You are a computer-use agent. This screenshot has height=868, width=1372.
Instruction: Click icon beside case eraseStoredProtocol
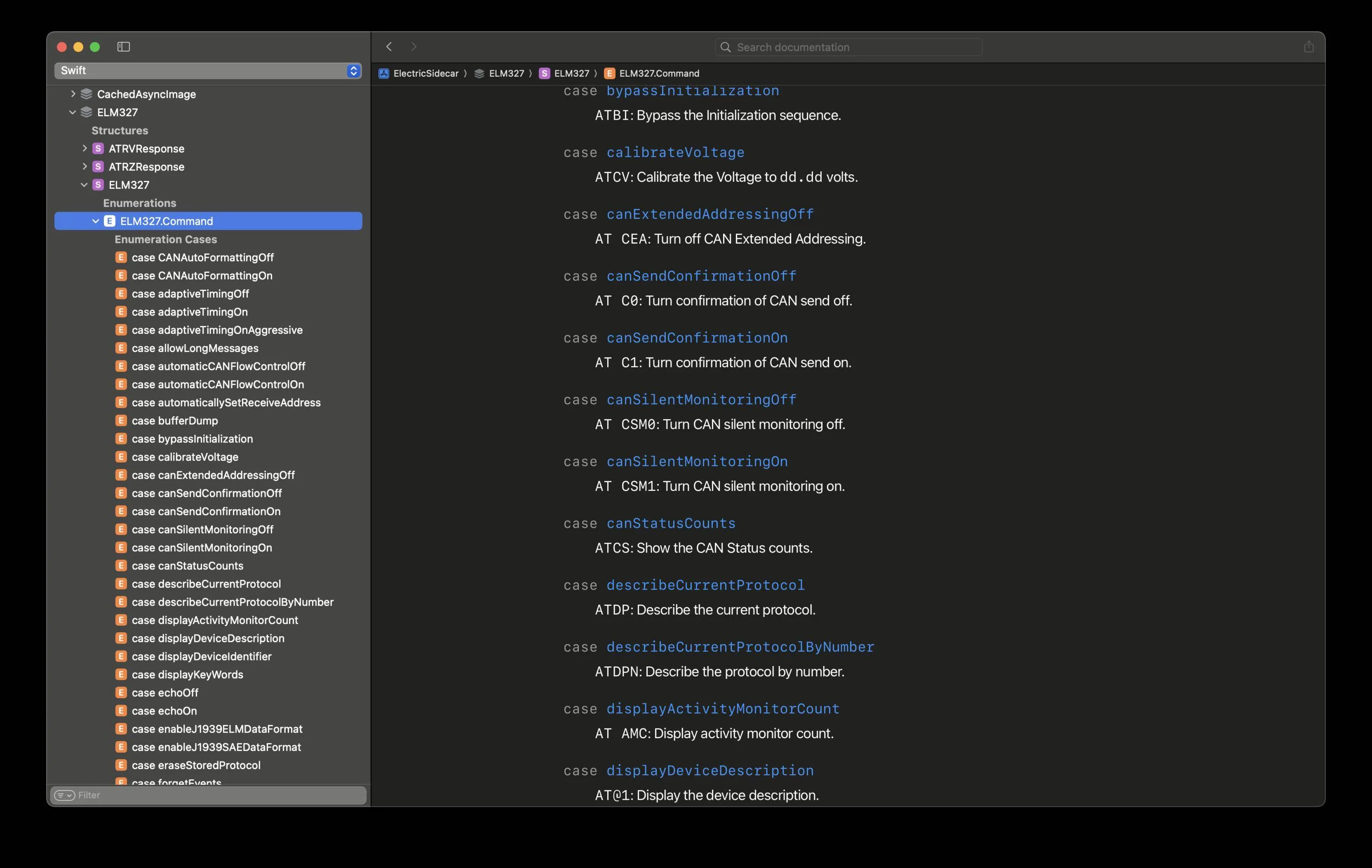click(121, 765)
